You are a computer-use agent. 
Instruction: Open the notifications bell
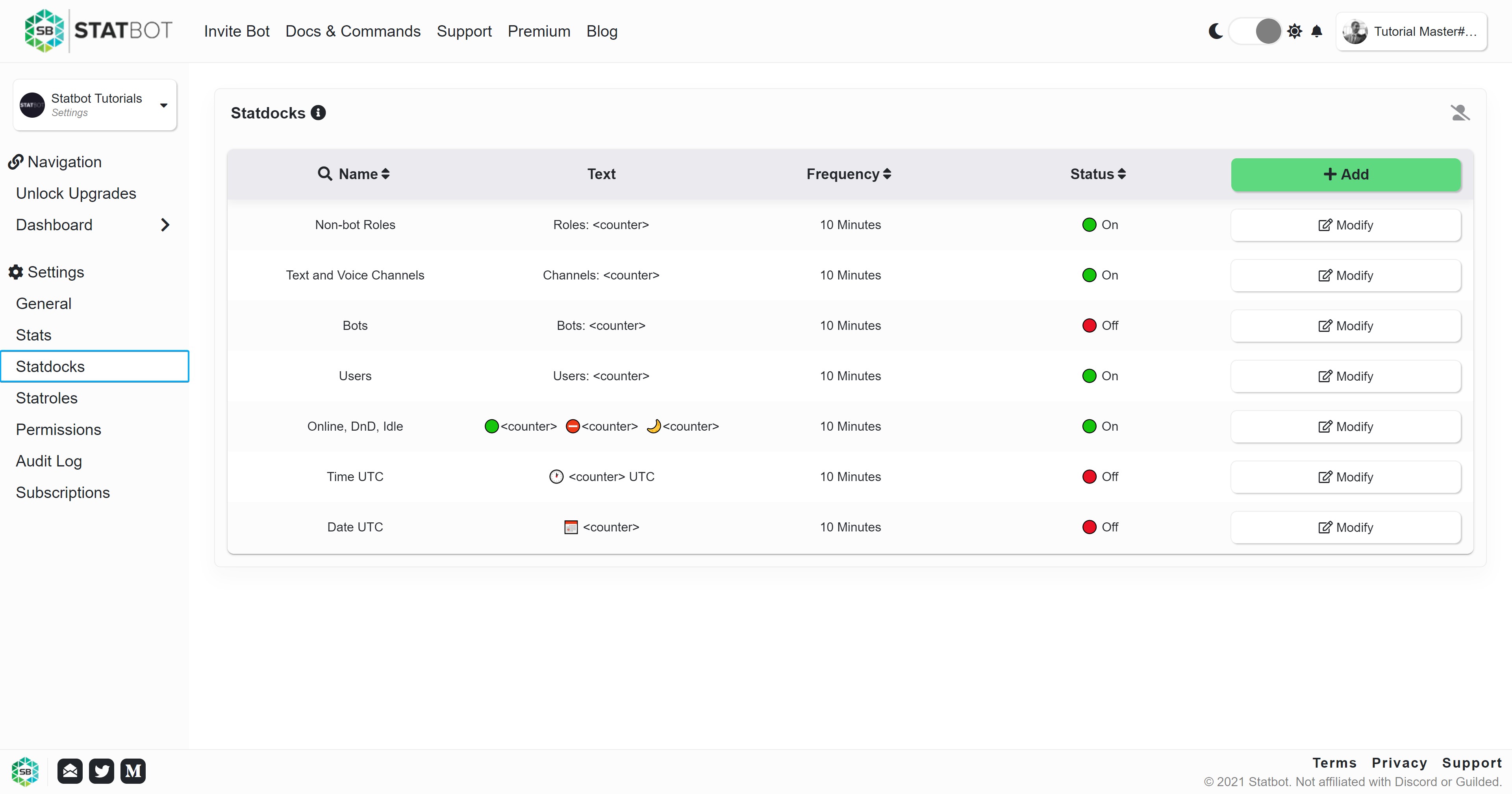(x=1317, y=31)
